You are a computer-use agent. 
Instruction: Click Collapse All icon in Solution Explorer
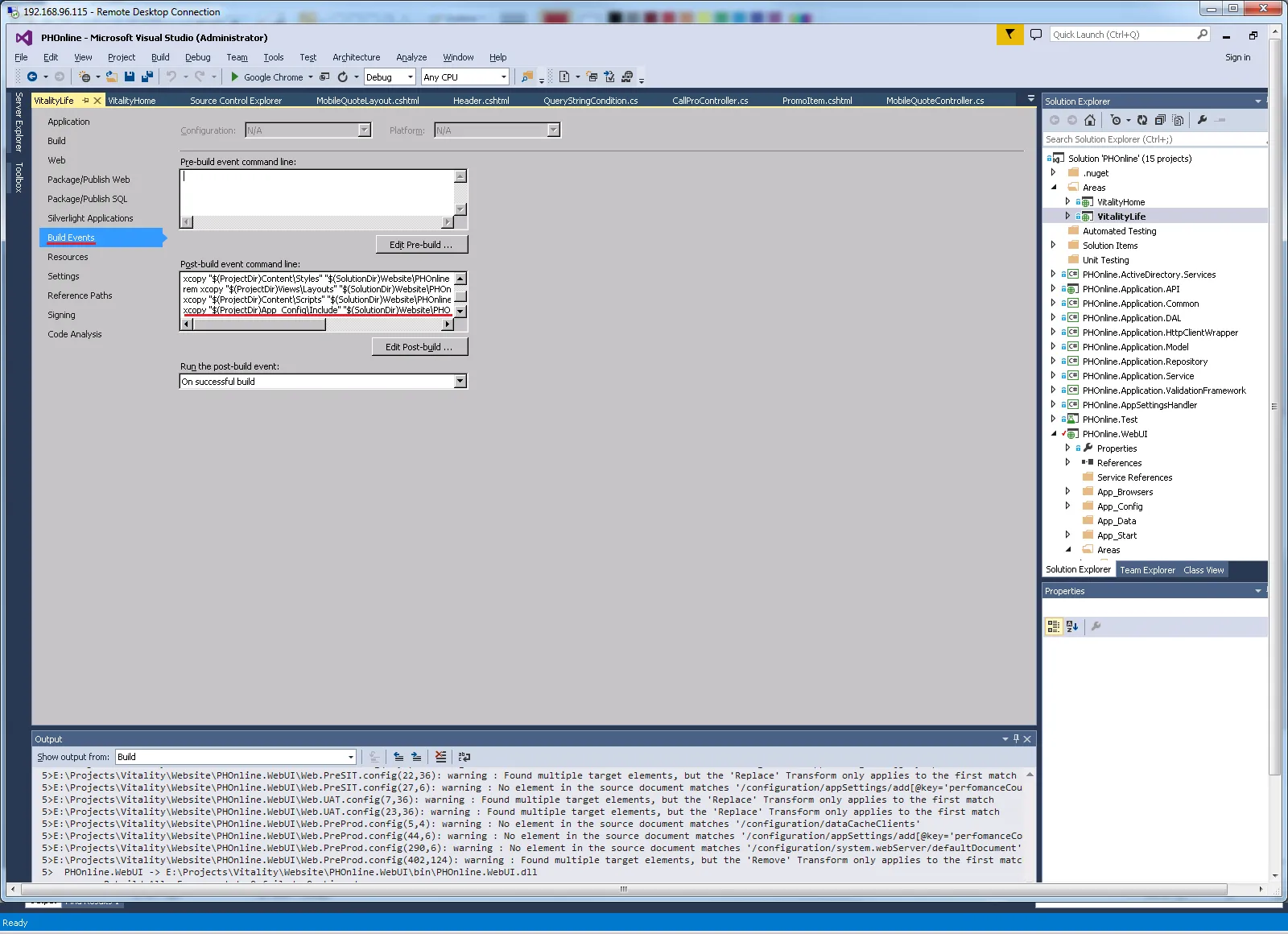pos(1160,120)
